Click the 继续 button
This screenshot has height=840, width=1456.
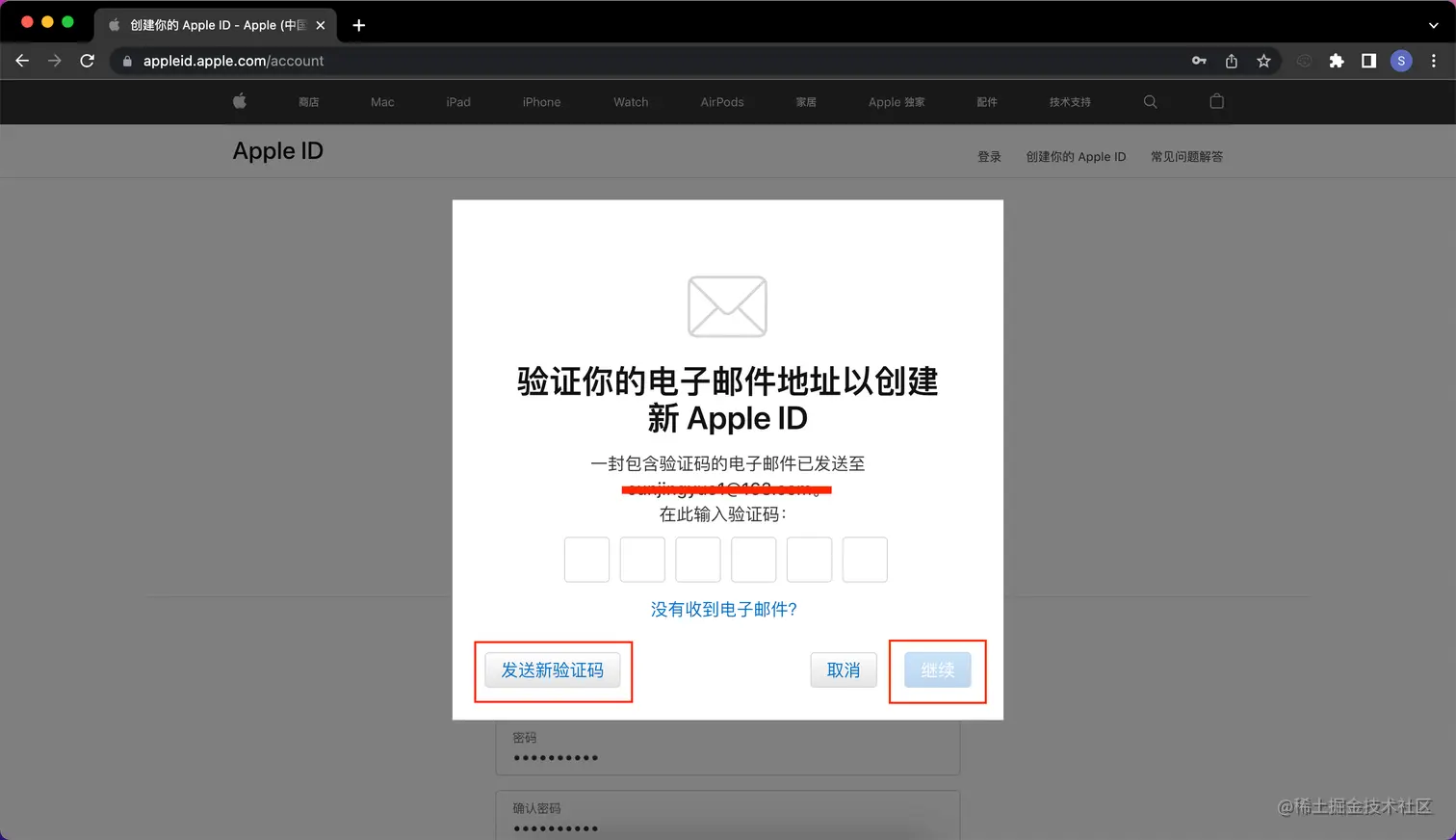click(938, 670)
